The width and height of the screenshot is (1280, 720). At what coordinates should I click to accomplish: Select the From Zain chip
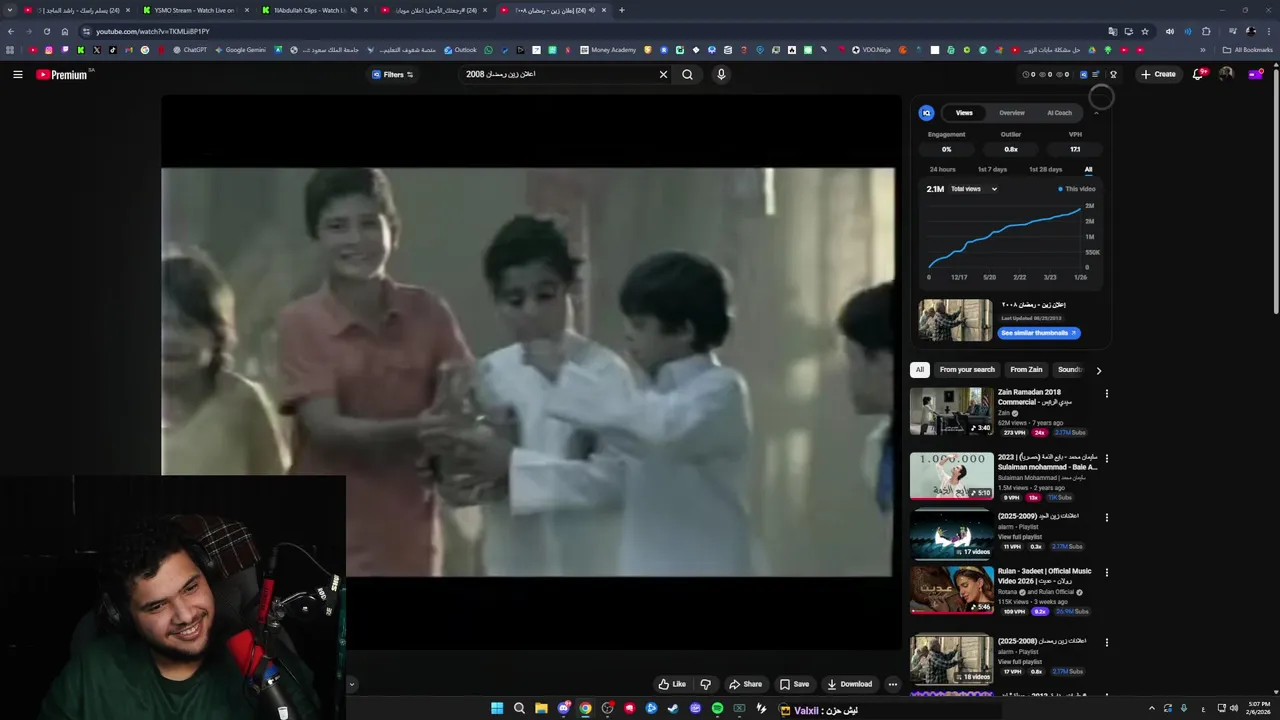1026,370
